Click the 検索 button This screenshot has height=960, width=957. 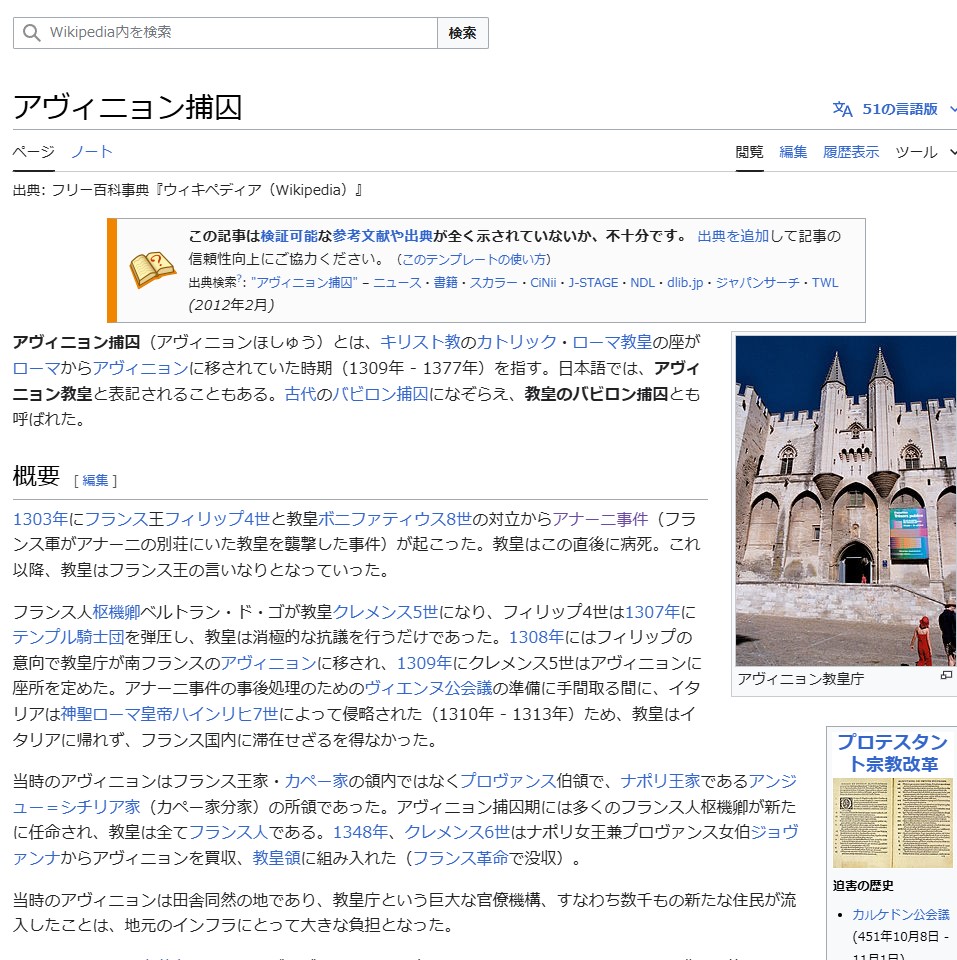pyautogui.click(x=462, y=33)
